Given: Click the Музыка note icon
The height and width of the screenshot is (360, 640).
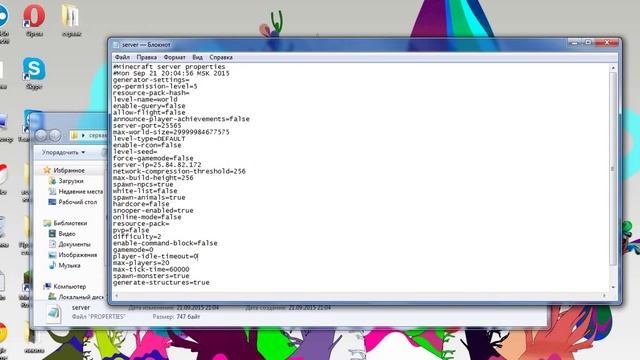Looking at the screenshot, I should [x=52, y=266].
